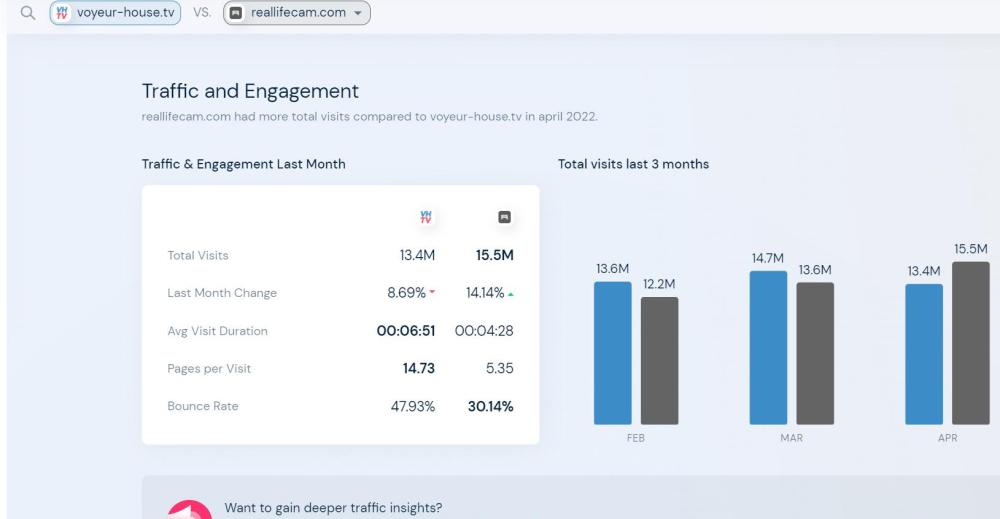The height and width of the screenshot is (519, 1000).
Task: Click the reallifecam.com favicon in the comparison chip
Action: click(236, 15)
